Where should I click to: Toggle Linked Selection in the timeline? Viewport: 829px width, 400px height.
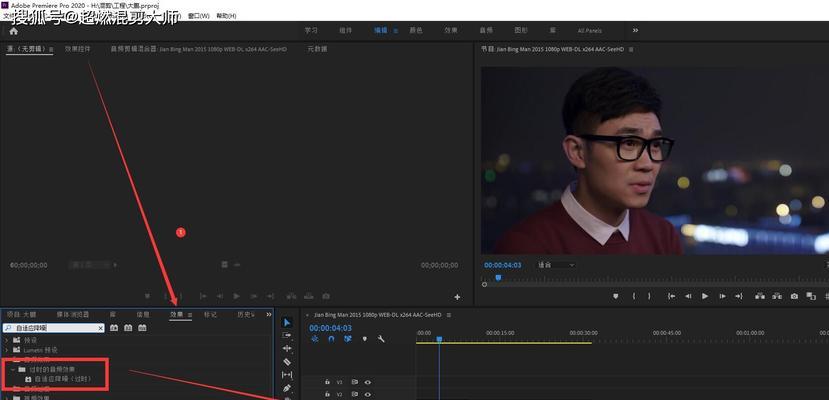347,339
